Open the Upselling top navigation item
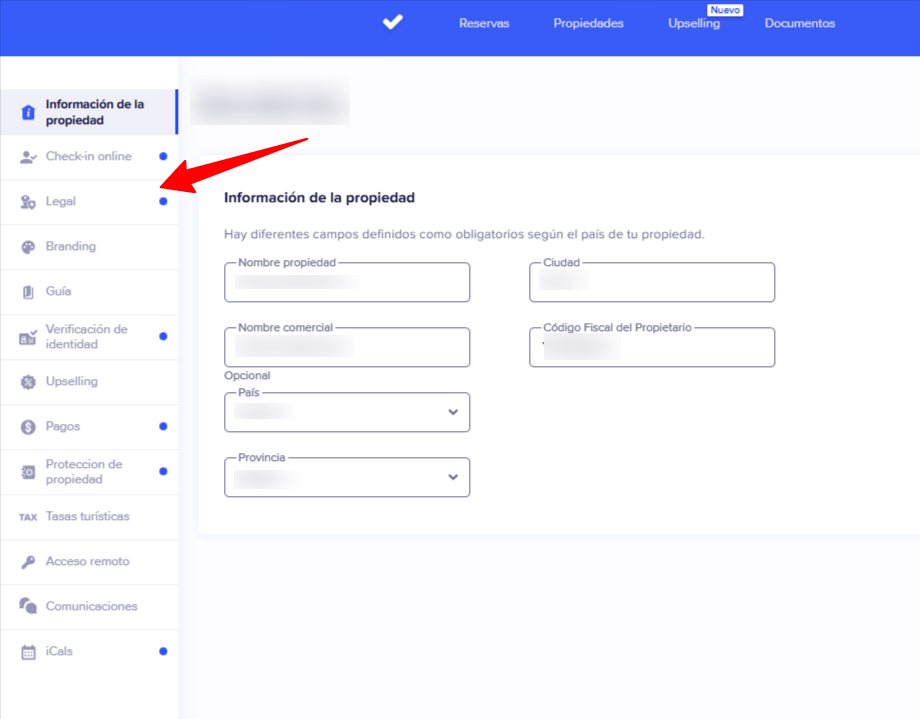The width and height of the screenshot is (920, 719). click(694, 23)
